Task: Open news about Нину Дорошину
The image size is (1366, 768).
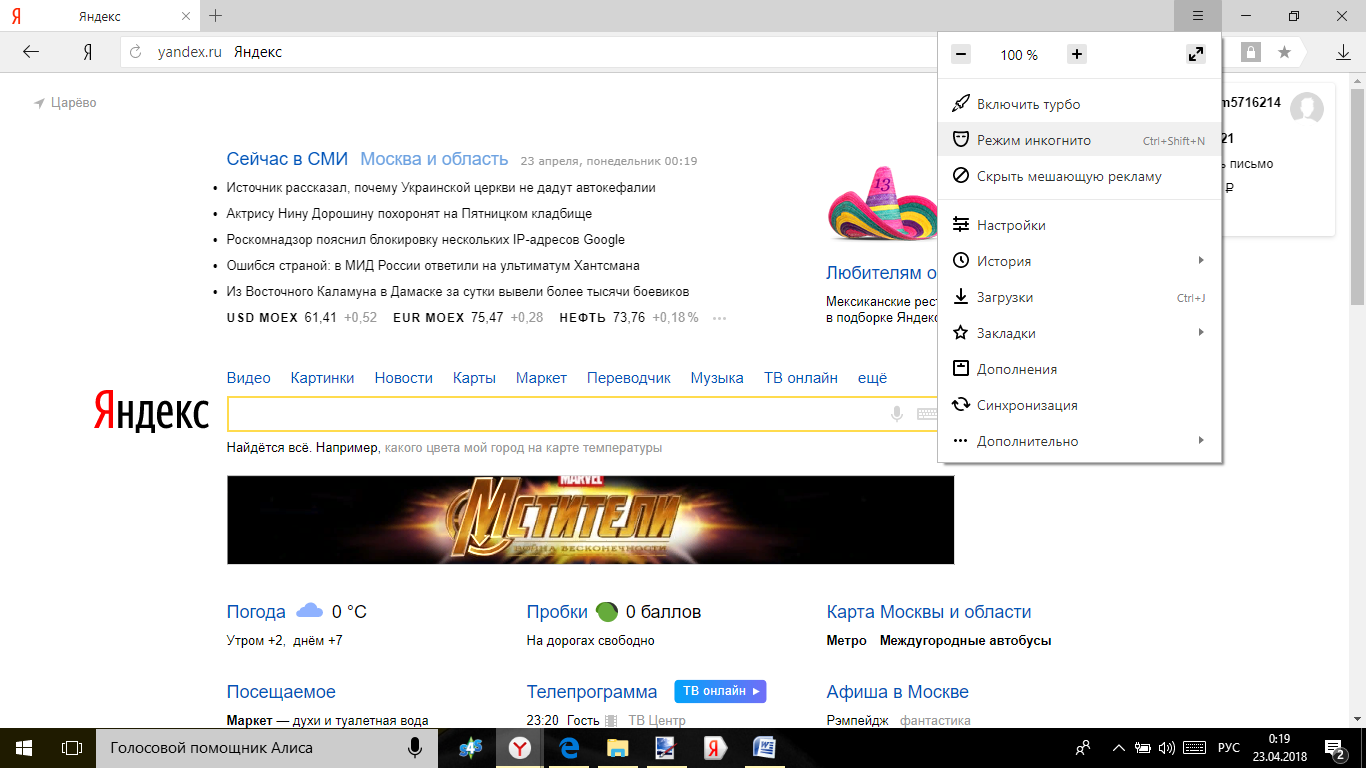Action: 409,213
